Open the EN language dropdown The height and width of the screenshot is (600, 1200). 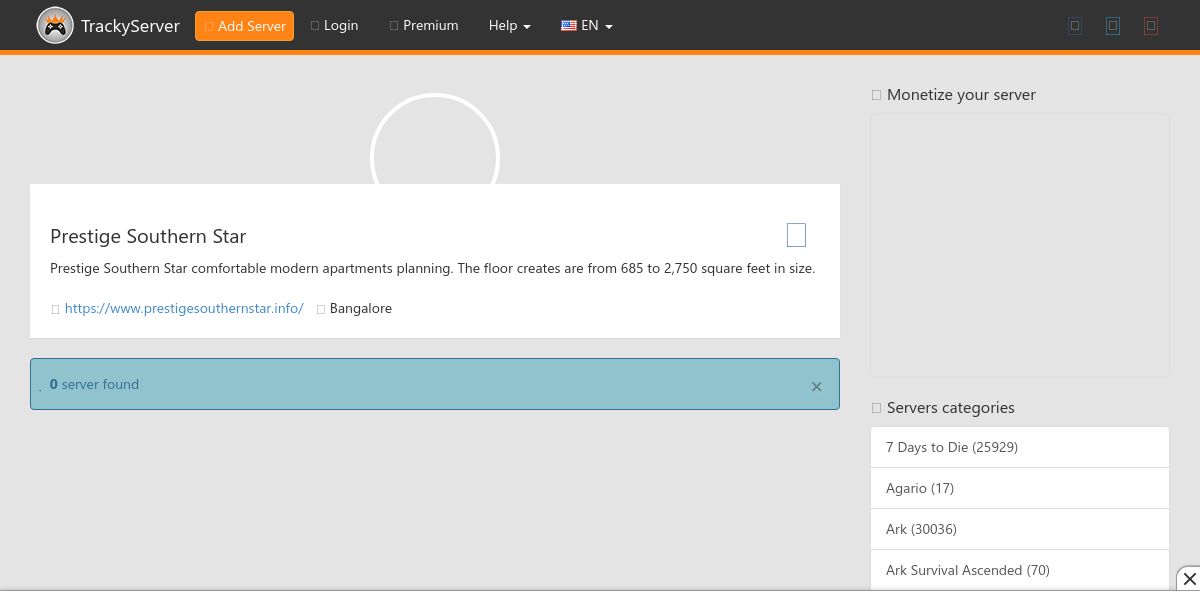[587, 25]
